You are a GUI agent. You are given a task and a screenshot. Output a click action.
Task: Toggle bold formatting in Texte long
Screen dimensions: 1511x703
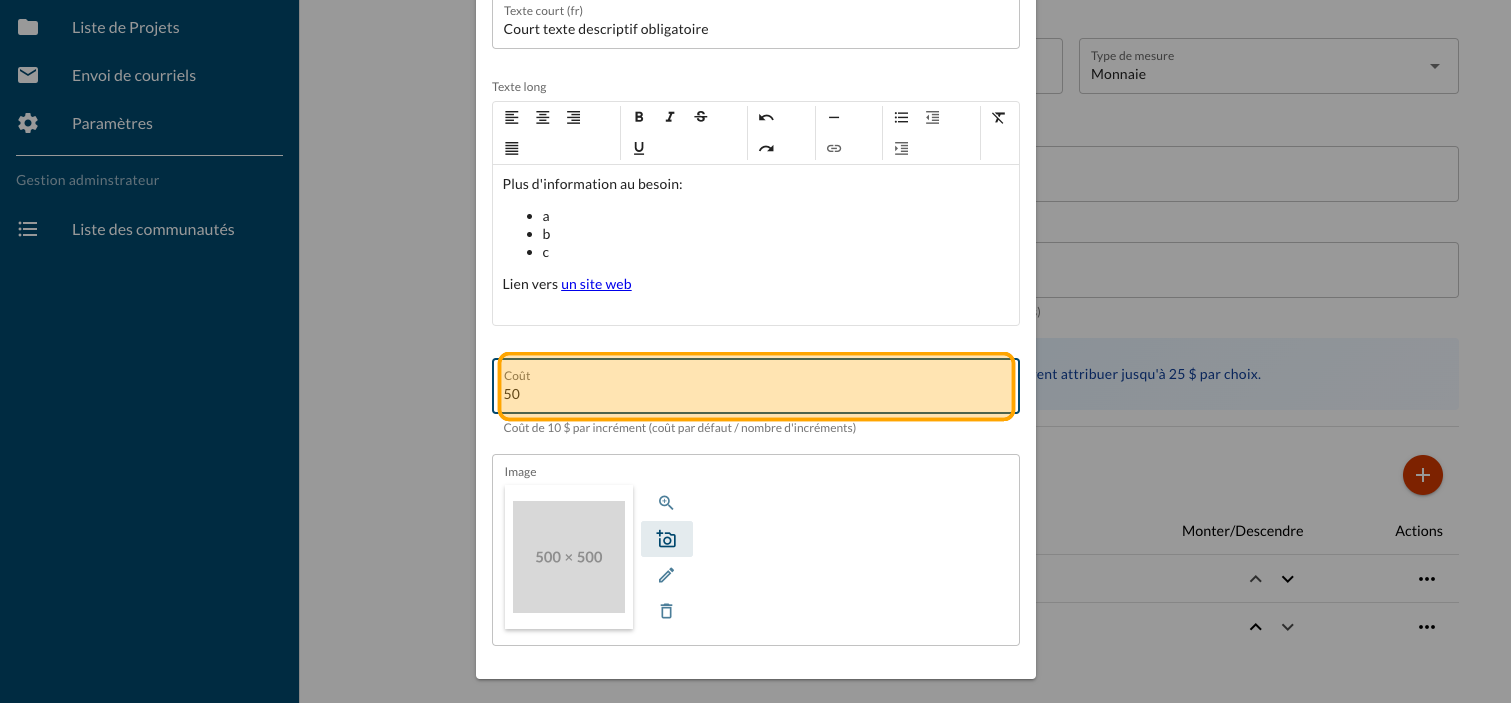[639, 117]
